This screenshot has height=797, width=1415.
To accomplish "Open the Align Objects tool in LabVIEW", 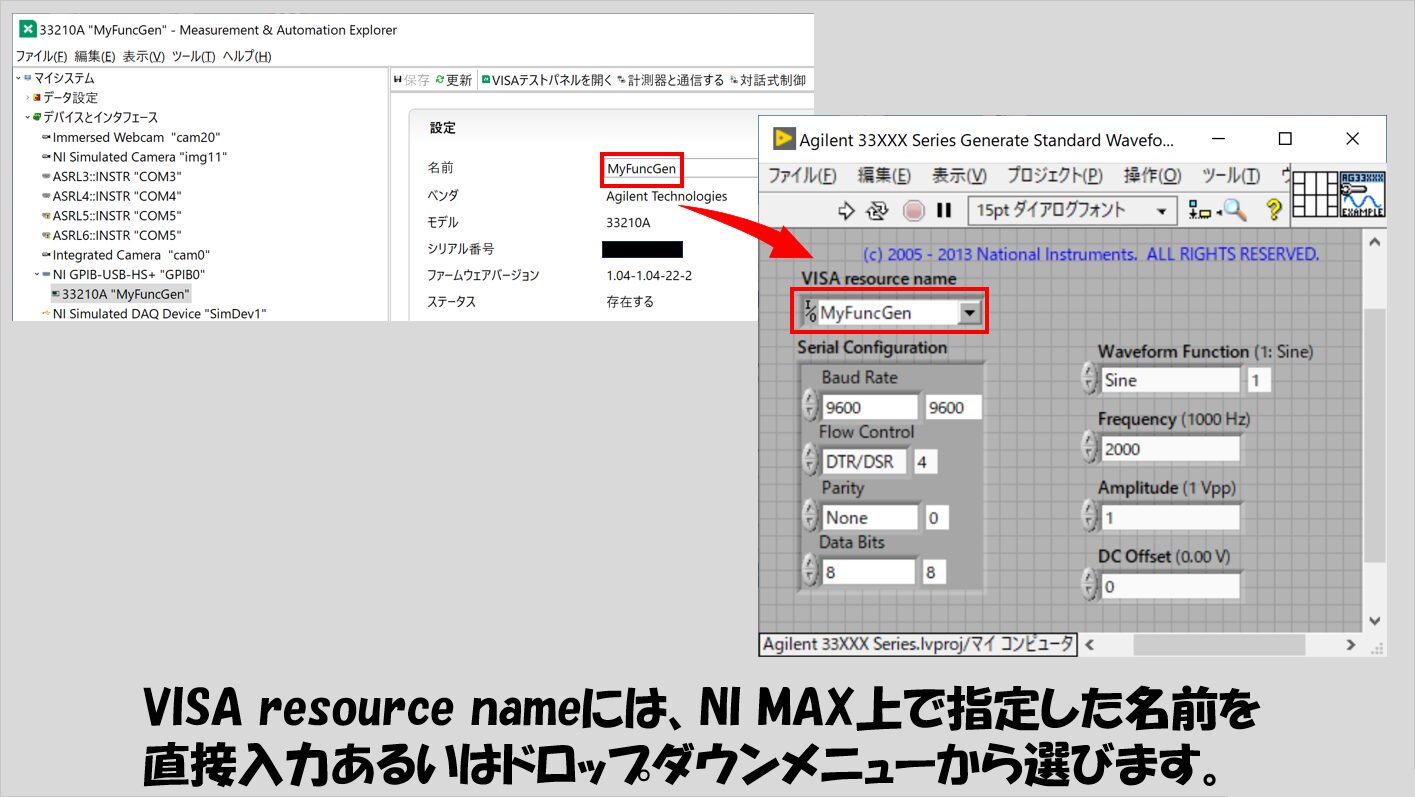I will [x=1199, y=210].
